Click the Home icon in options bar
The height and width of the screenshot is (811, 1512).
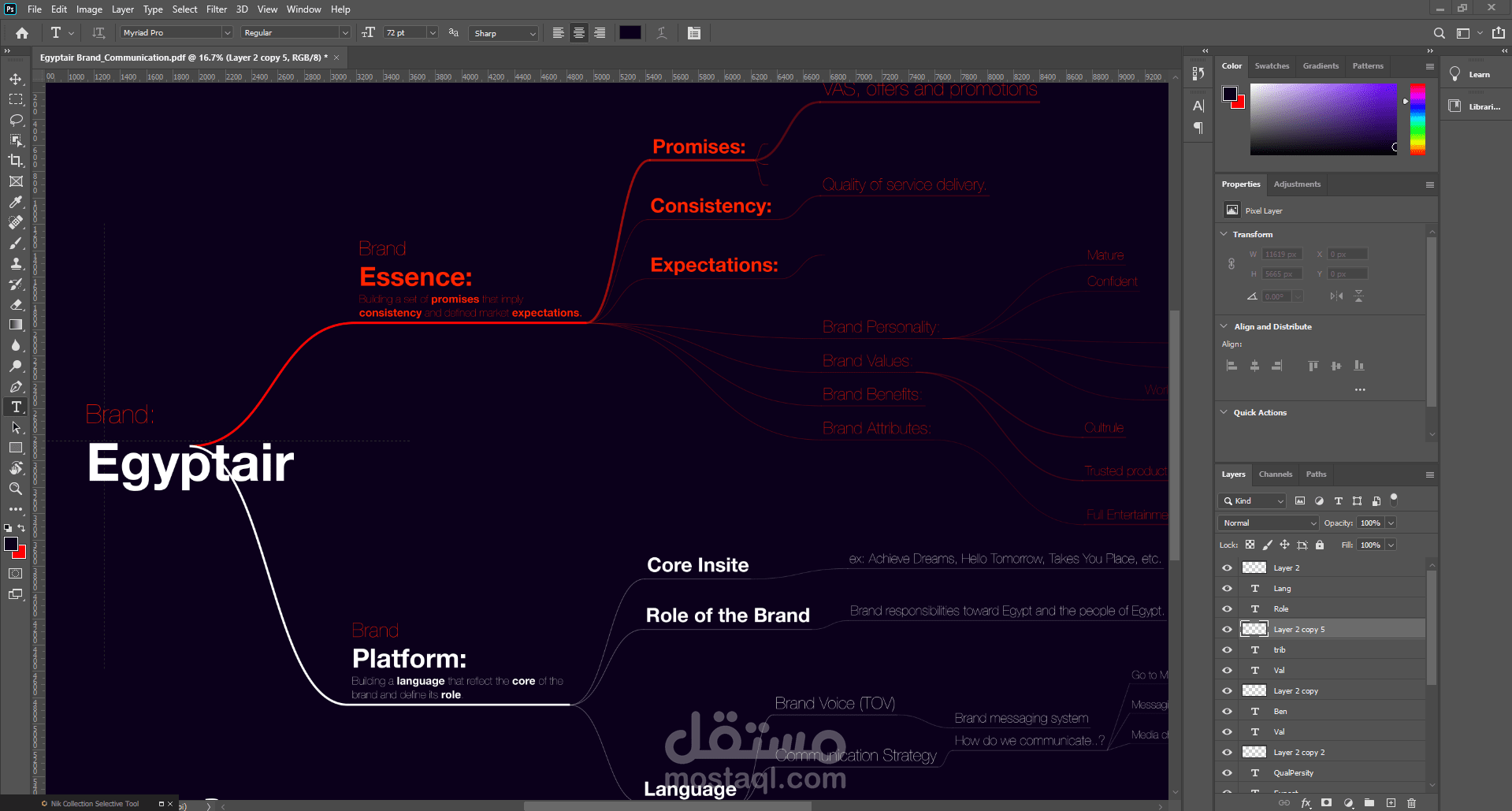(x=22, y=33)
